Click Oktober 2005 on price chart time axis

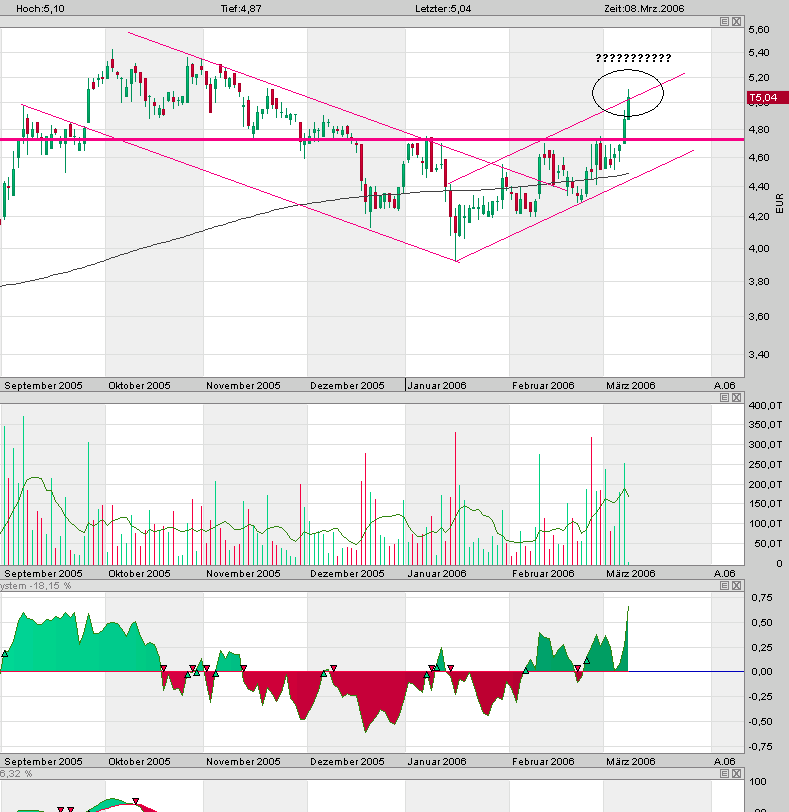click(x=139, y=385)
